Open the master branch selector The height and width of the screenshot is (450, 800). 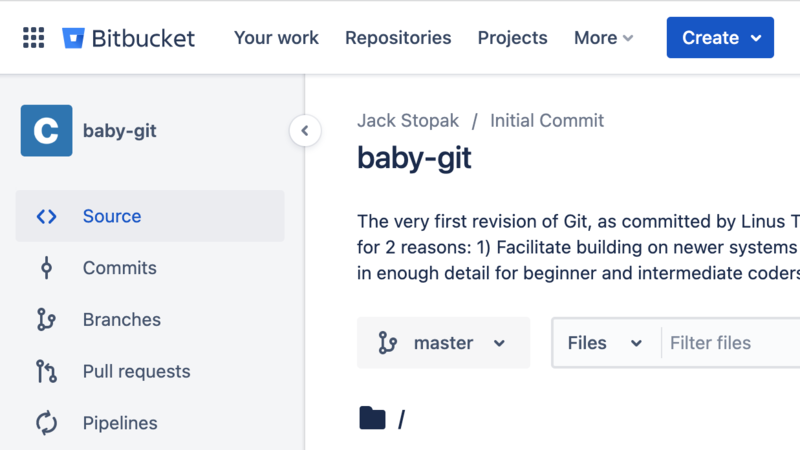pos(443,343)
